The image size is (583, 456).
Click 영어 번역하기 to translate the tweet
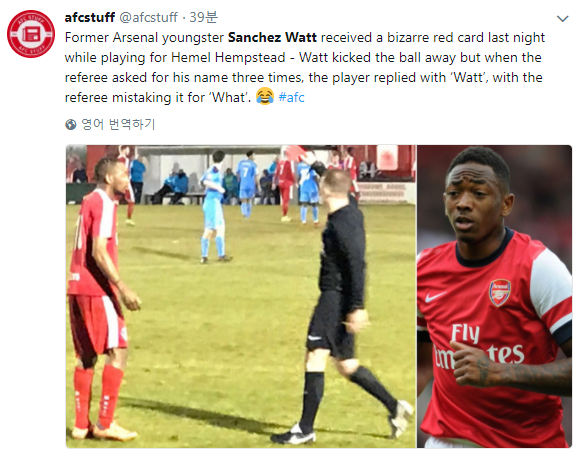[118, 124]
